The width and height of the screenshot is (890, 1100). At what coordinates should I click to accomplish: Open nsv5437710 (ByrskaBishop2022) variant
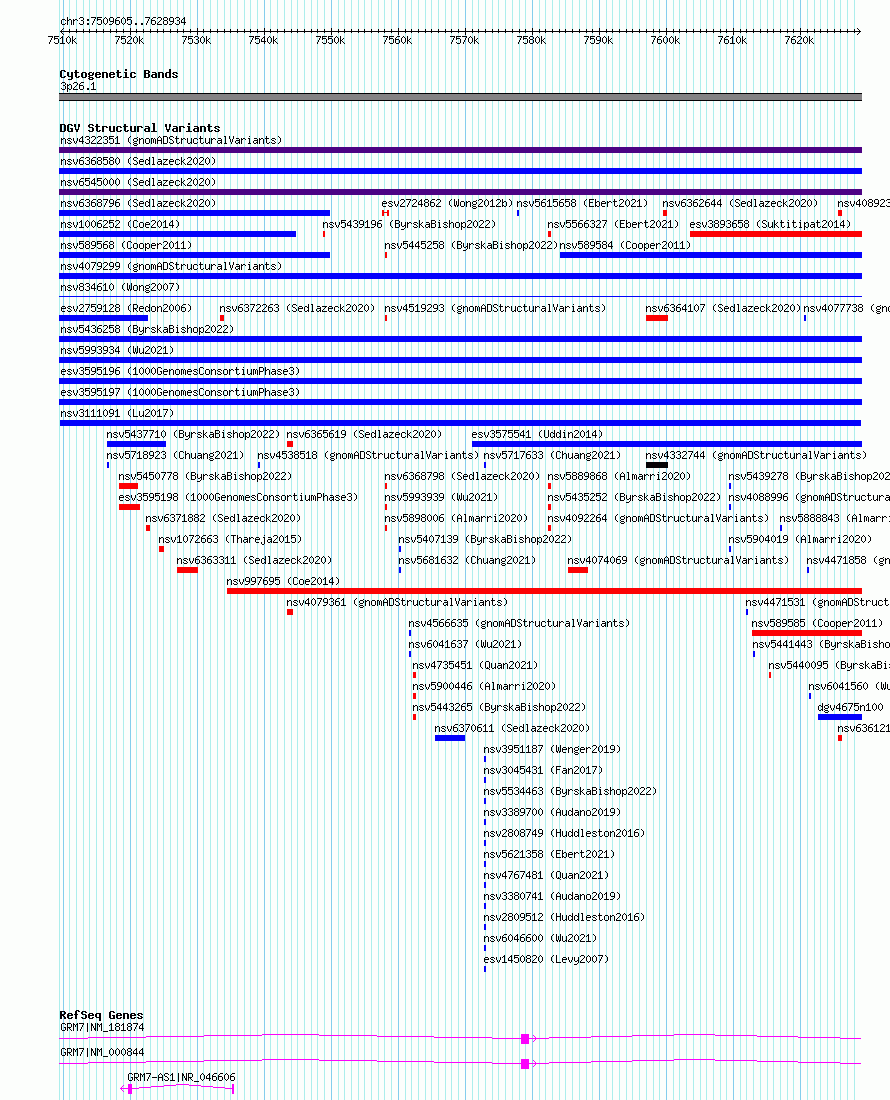193,435
